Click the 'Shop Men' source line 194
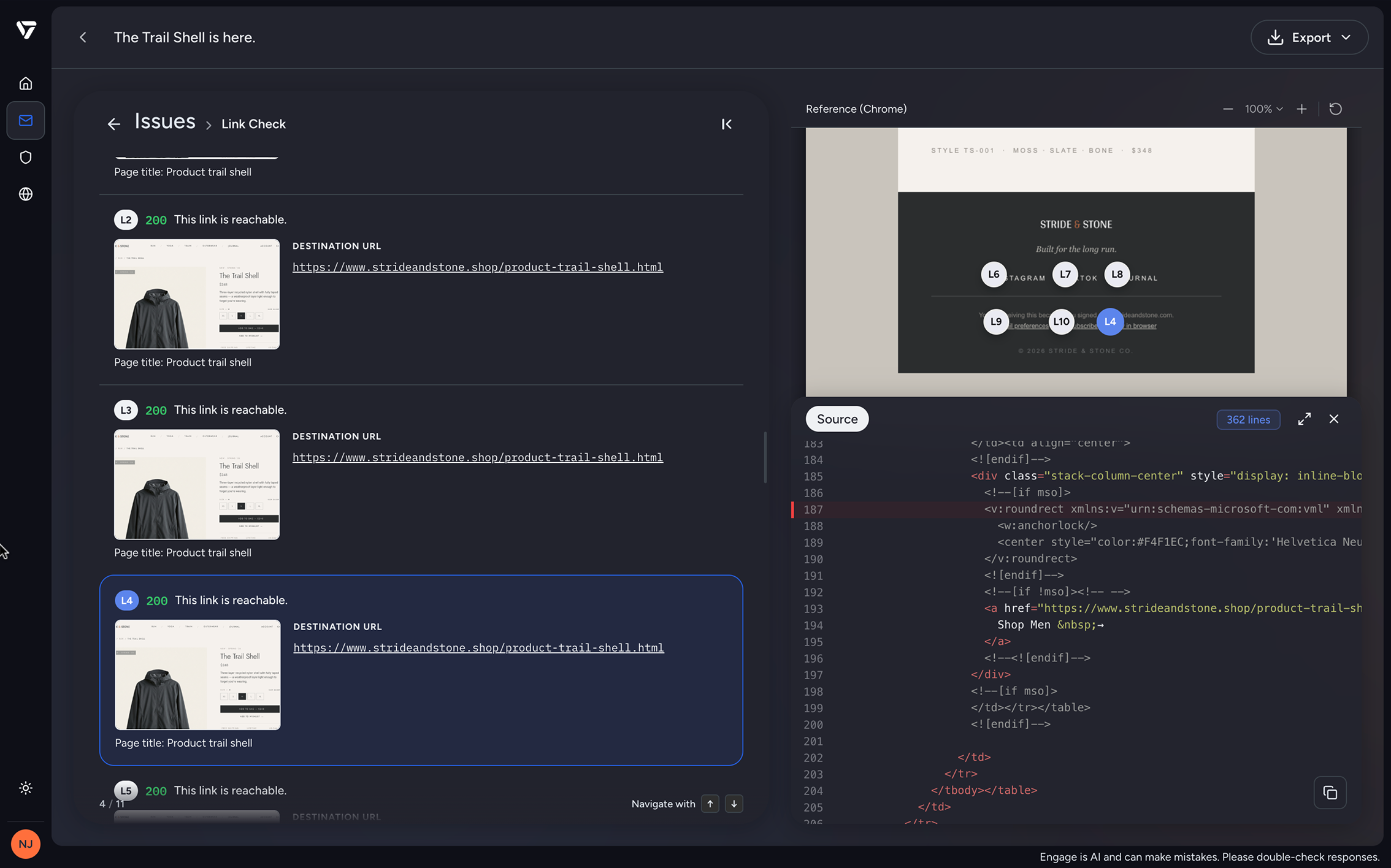1391x868 pixels. 1076,625
